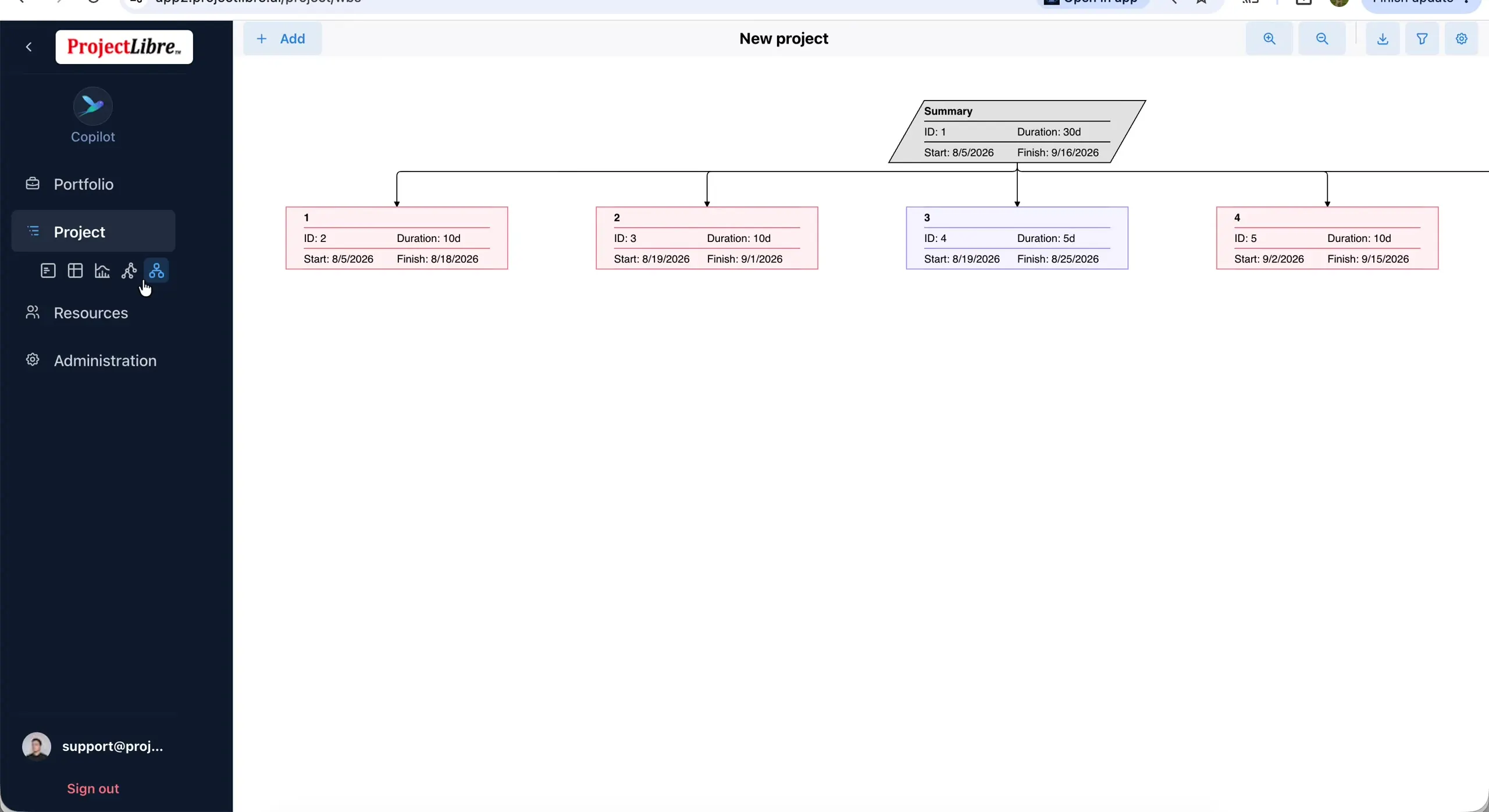Sign out of the account
This screenshot has height=812, width=1489.
[93, 789]
